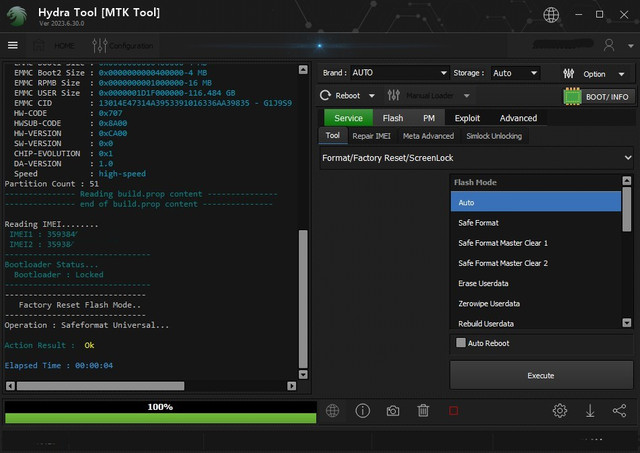The height and width of the screenshot is (453, 640).
Task: Open the Storage Auto dropdown
Action: (516, 73)
